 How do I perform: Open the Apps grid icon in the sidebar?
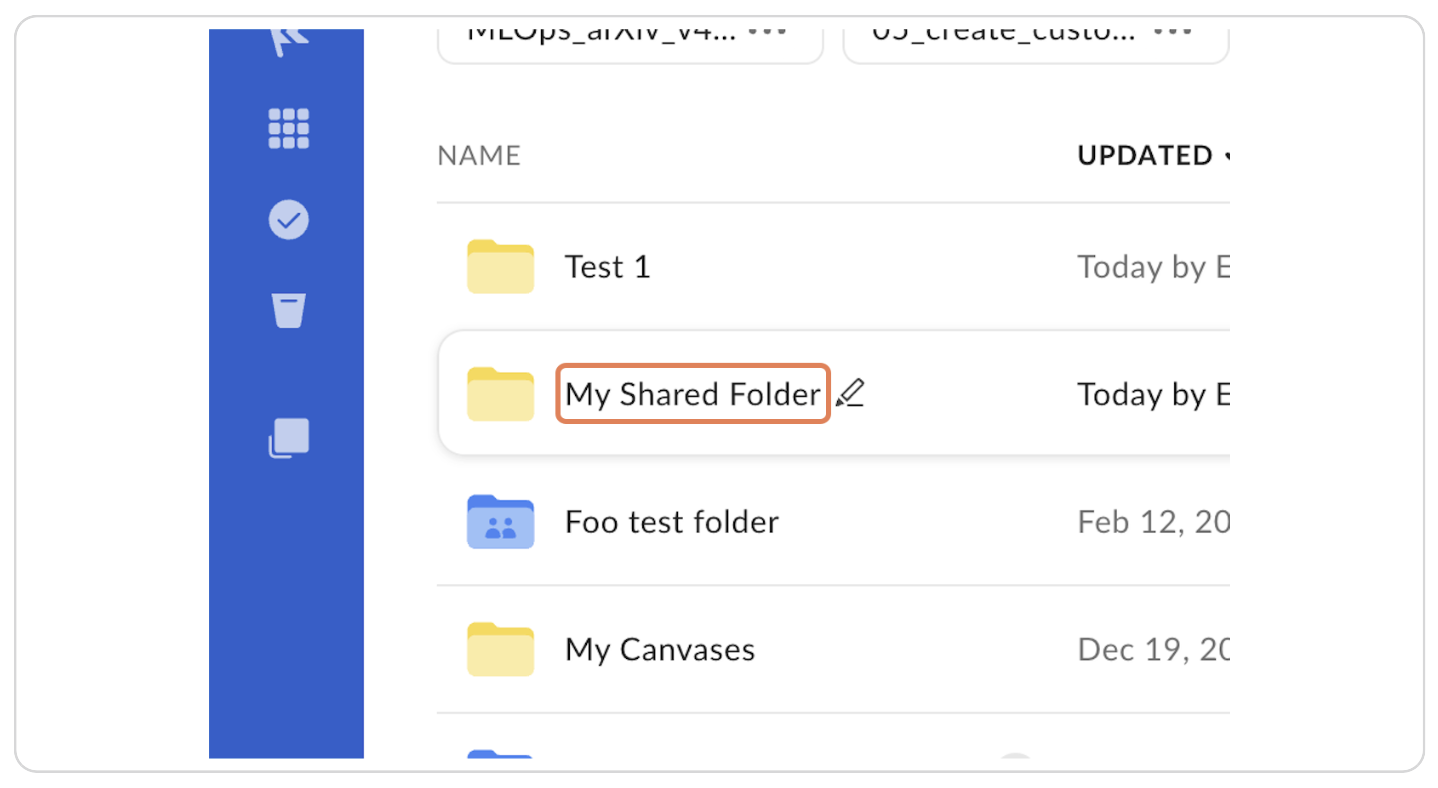point(288,128)
